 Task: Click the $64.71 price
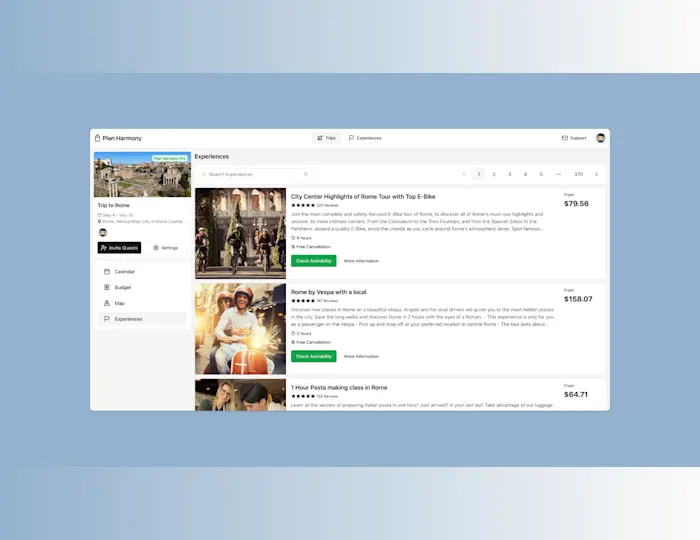(x=576, y=395)
